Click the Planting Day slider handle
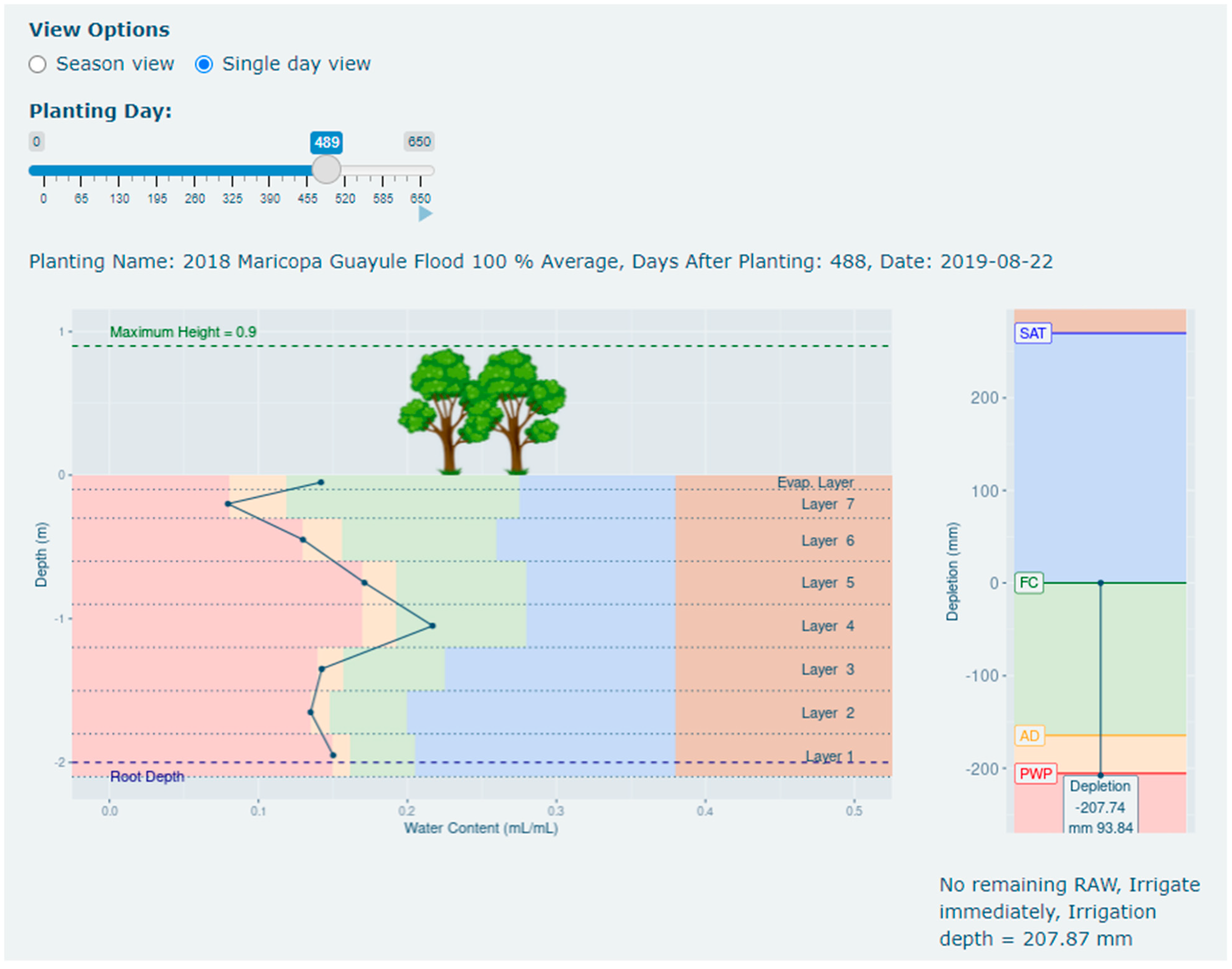Viewport: 1232px width, 969px height. (326, 170)
